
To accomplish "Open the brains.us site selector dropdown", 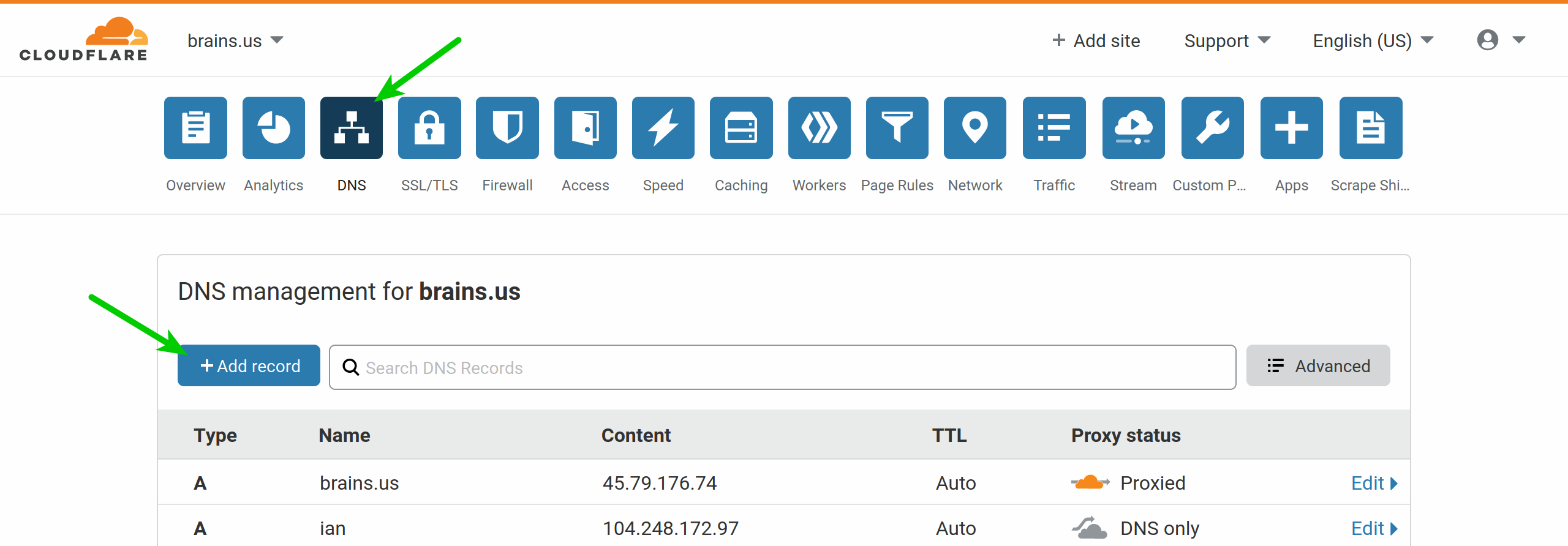I will 235,40.
